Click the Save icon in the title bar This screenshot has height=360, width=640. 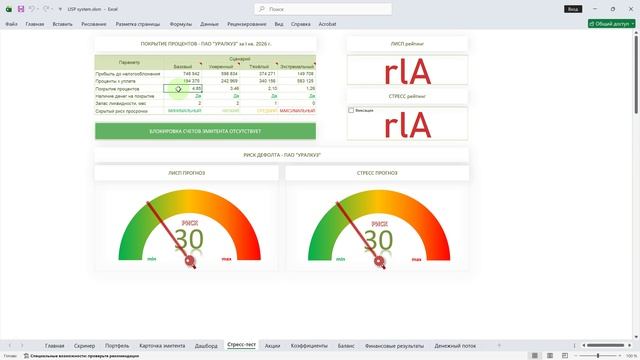pyautogui.click(x=20, y=9)
